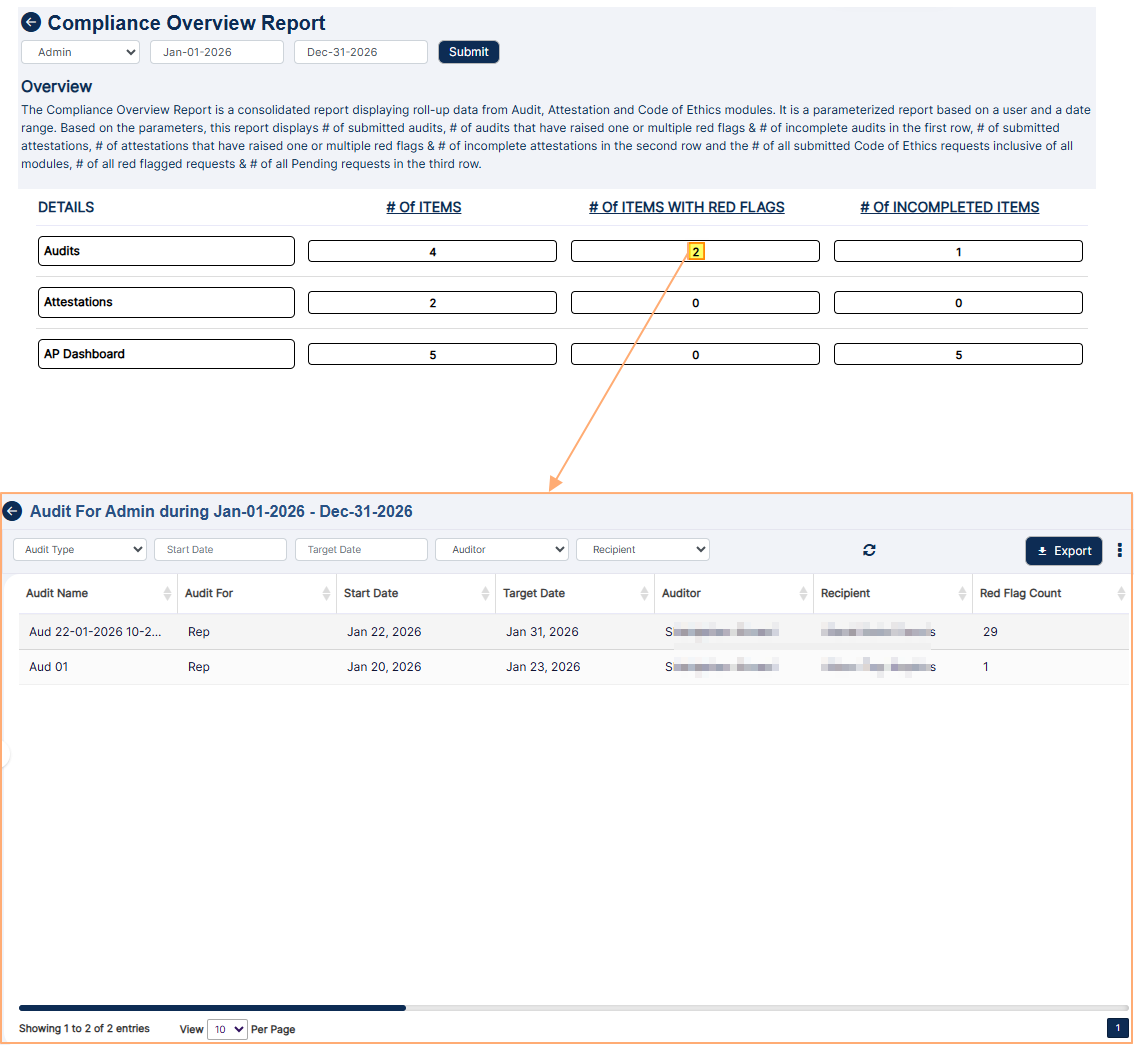Open the Admin user dropdown
The width and height of the screenshot is (1134, 1045).
click(x=80, y=52)
